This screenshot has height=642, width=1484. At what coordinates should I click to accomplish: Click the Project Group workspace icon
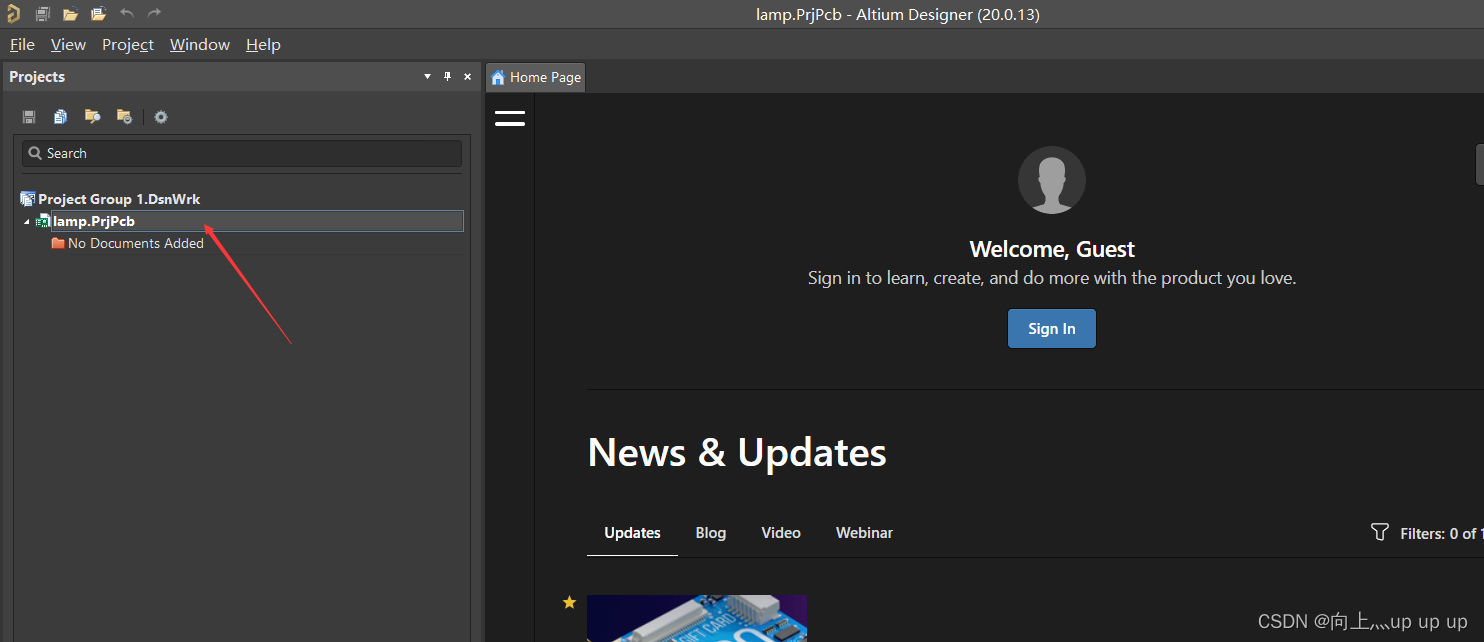click(28, 199)
